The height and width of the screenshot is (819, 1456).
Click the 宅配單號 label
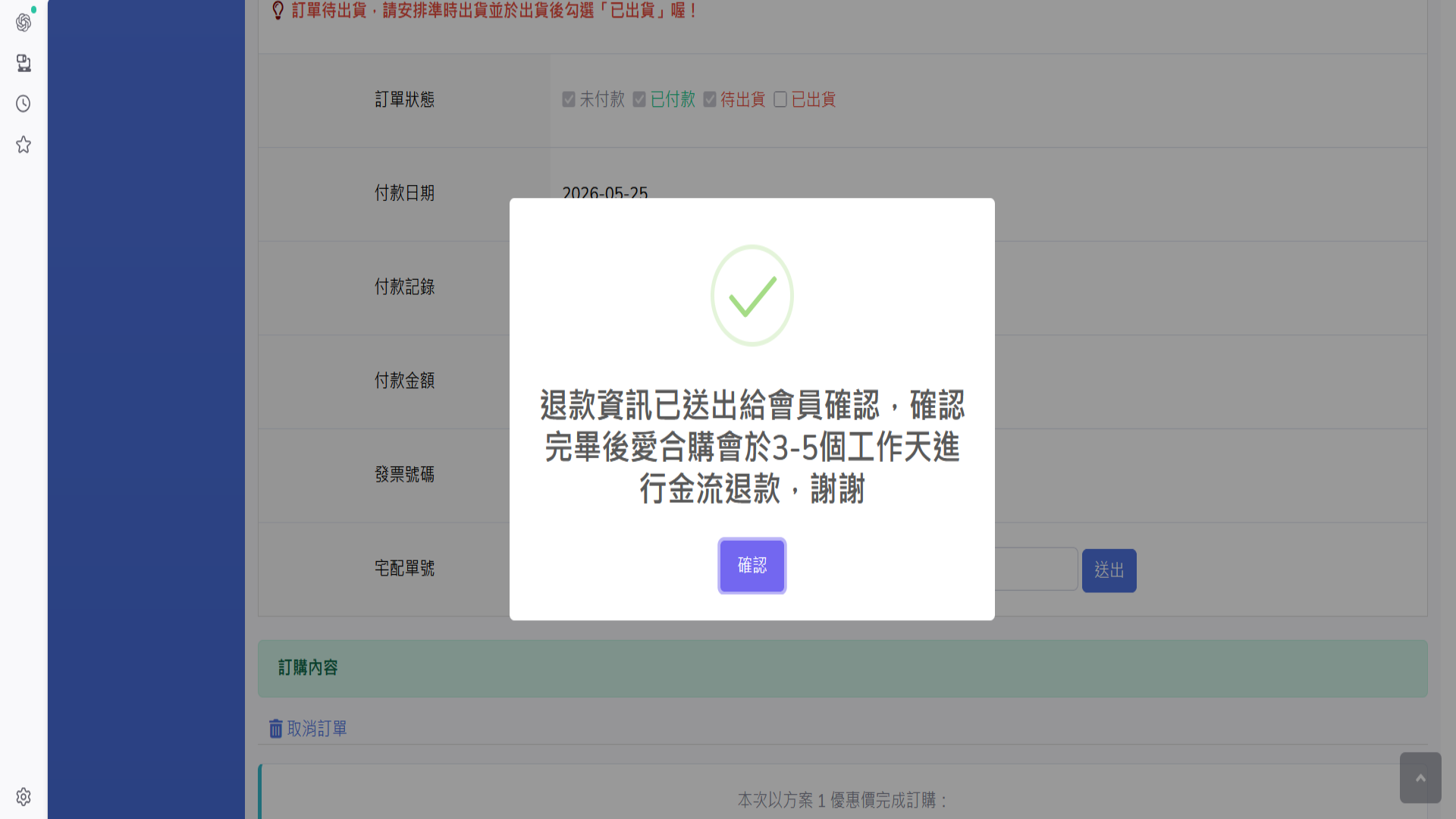coord(405,568)
